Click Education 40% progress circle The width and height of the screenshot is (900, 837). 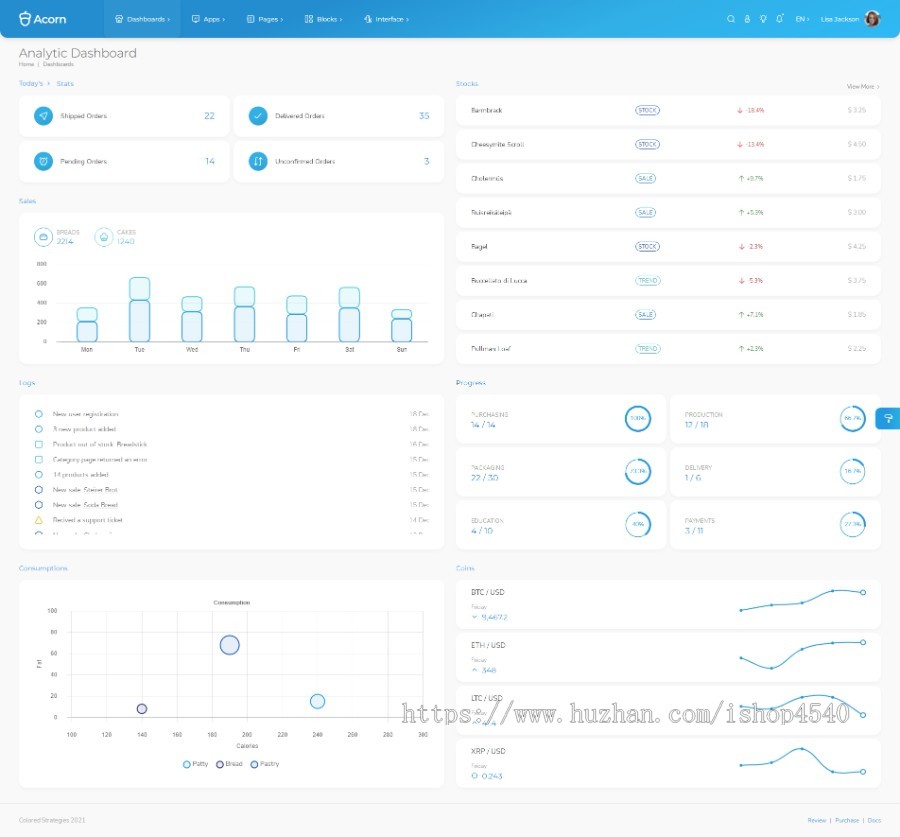(638, 524)
